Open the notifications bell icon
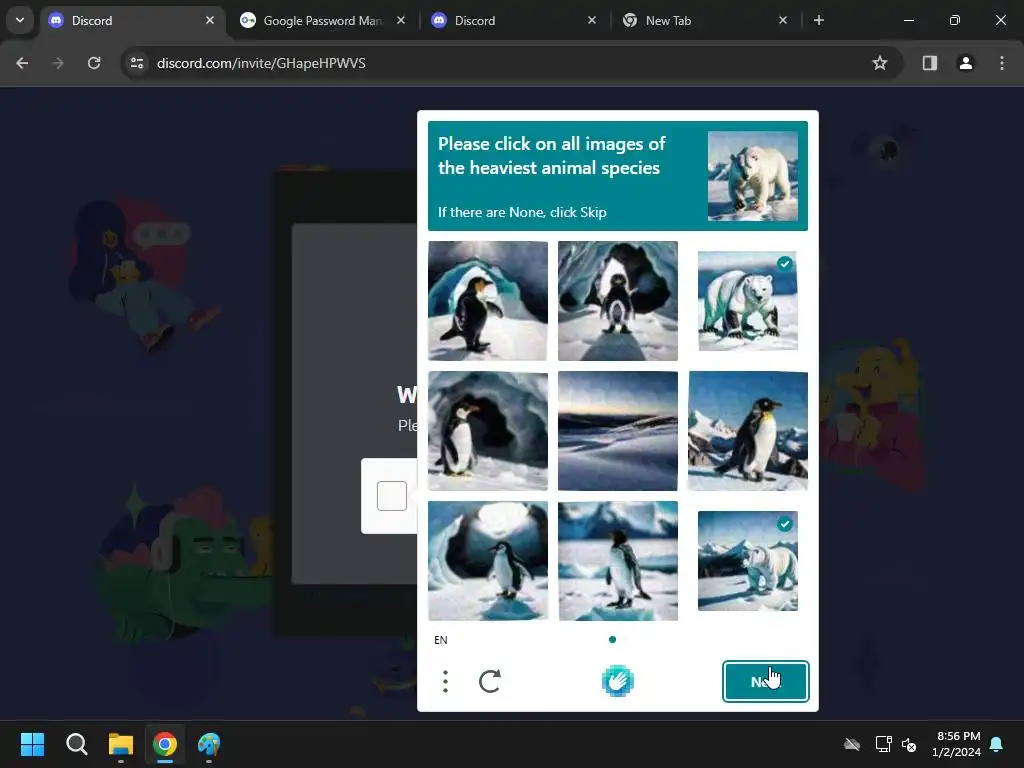Image resolution: width=1024 pixels, height=768 pixels. (x=997, y=744)
